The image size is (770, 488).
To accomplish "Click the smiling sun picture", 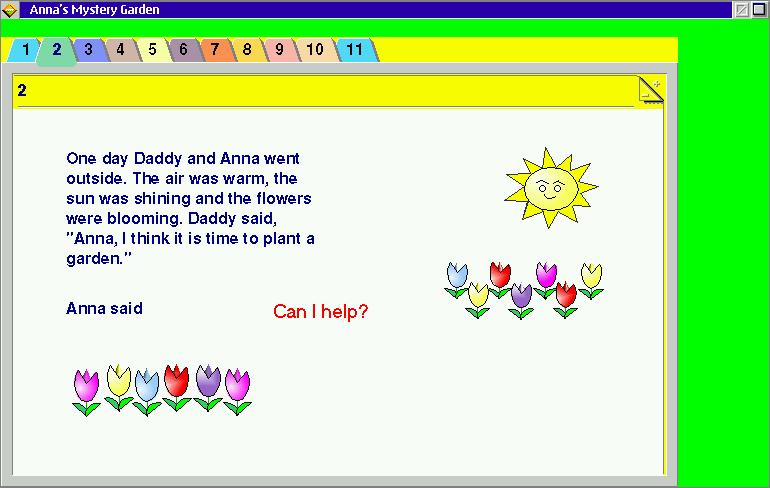I will (551, 188).
